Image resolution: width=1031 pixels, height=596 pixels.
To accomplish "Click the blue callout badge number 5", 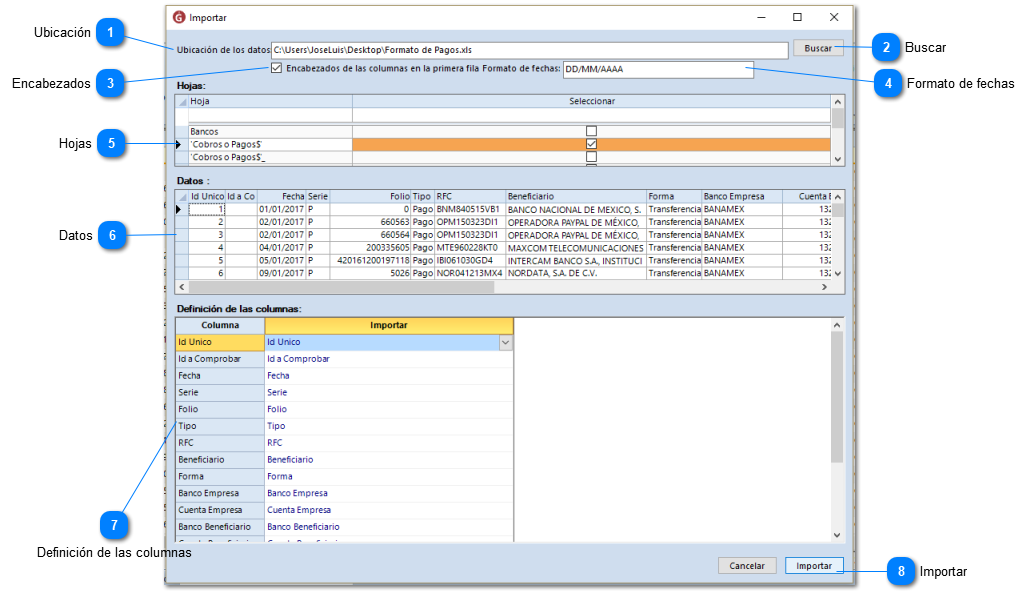I will pos(110,144).
